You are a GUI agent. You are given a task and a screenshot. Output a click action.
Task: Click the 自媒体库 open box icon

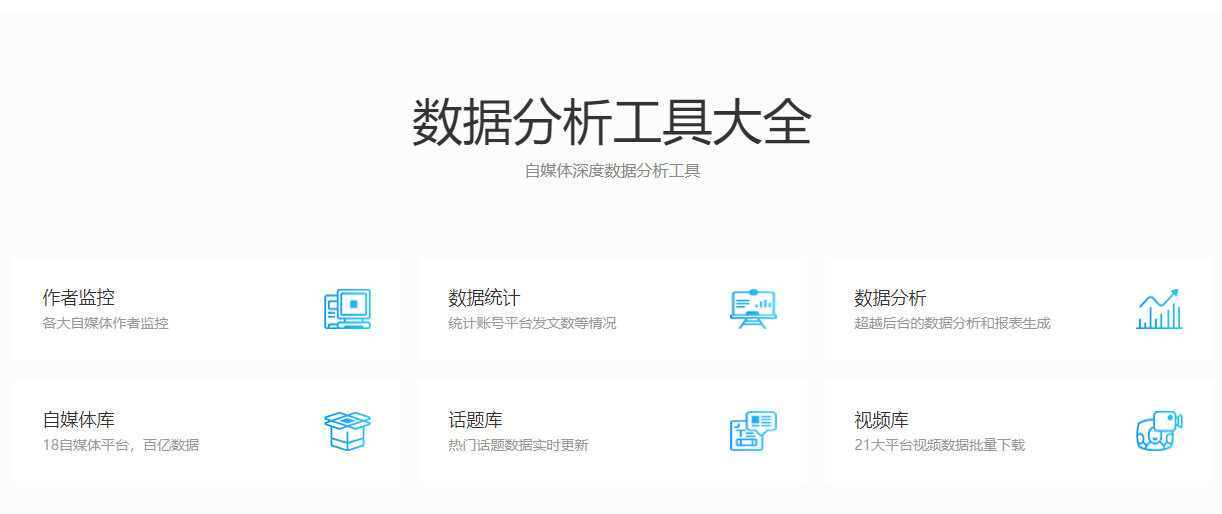click(x=347, y=431)
